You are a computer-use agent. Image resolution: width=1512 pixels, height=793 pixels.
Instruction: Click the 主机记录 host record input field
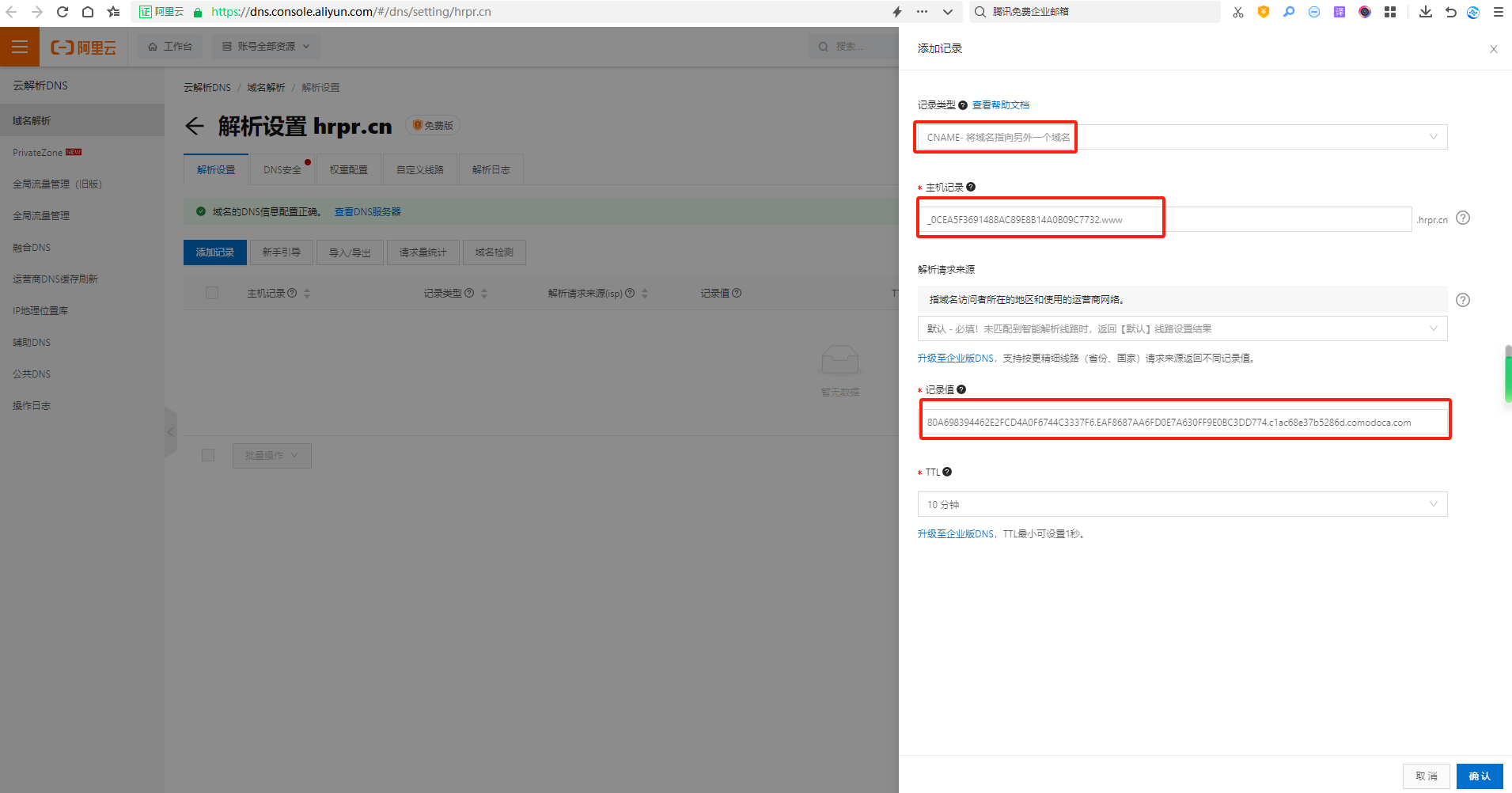coord(1163,220)
